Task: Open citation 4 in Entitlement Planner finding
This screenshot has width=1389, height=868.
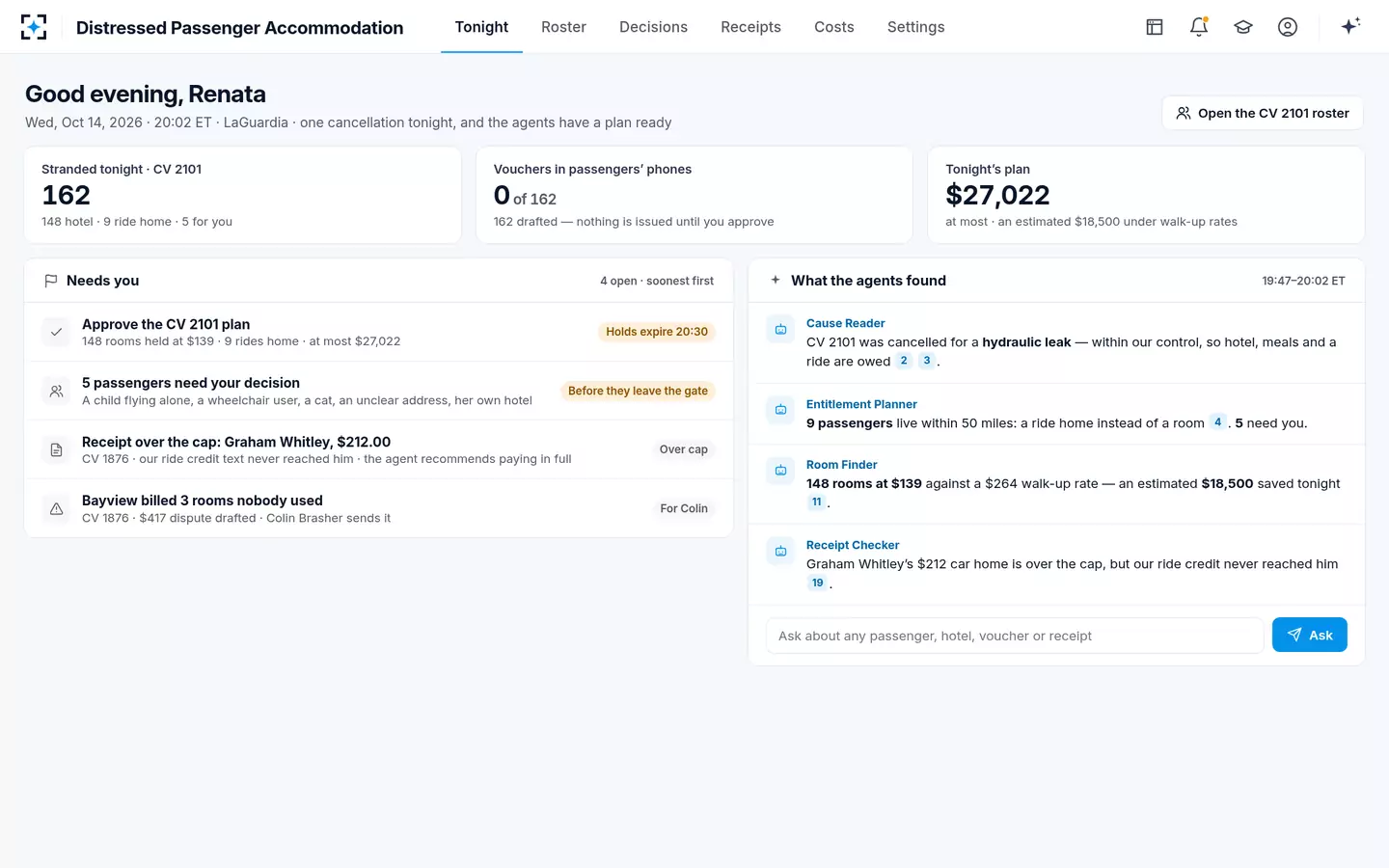Action: point(1218,422)
